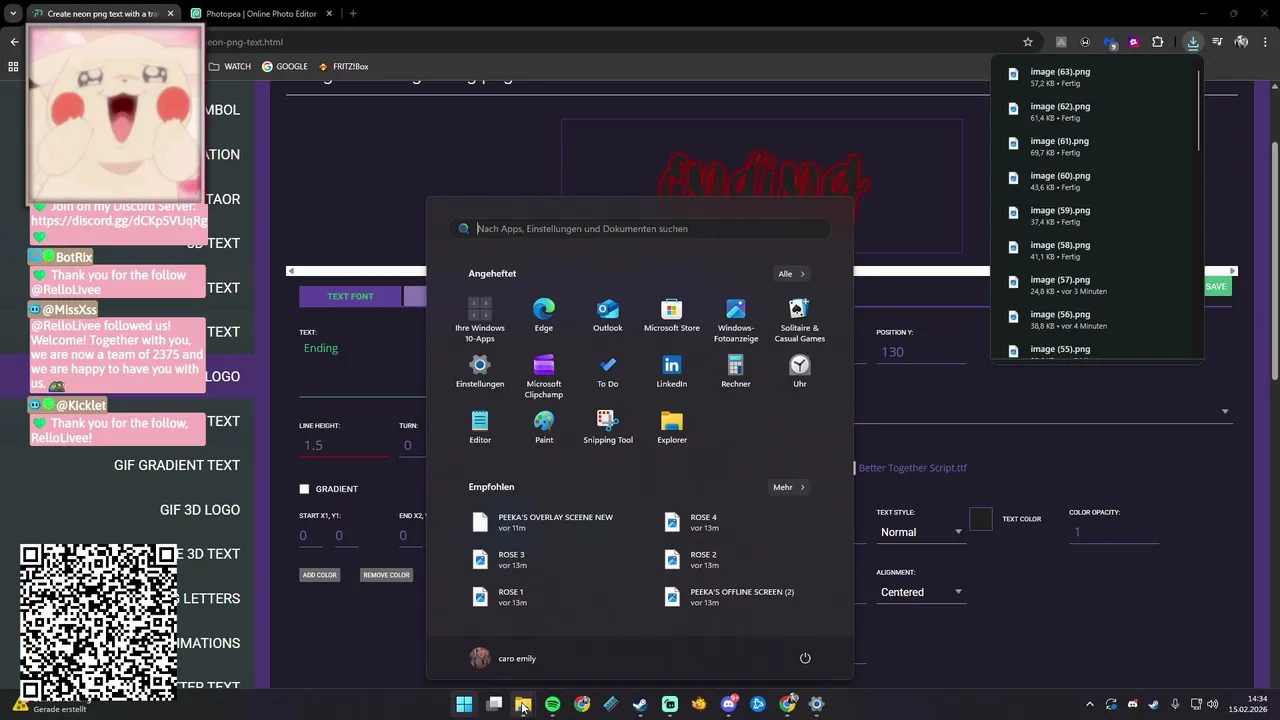
Task: Open the browser tab list dropdown
Action: point(13,14)
